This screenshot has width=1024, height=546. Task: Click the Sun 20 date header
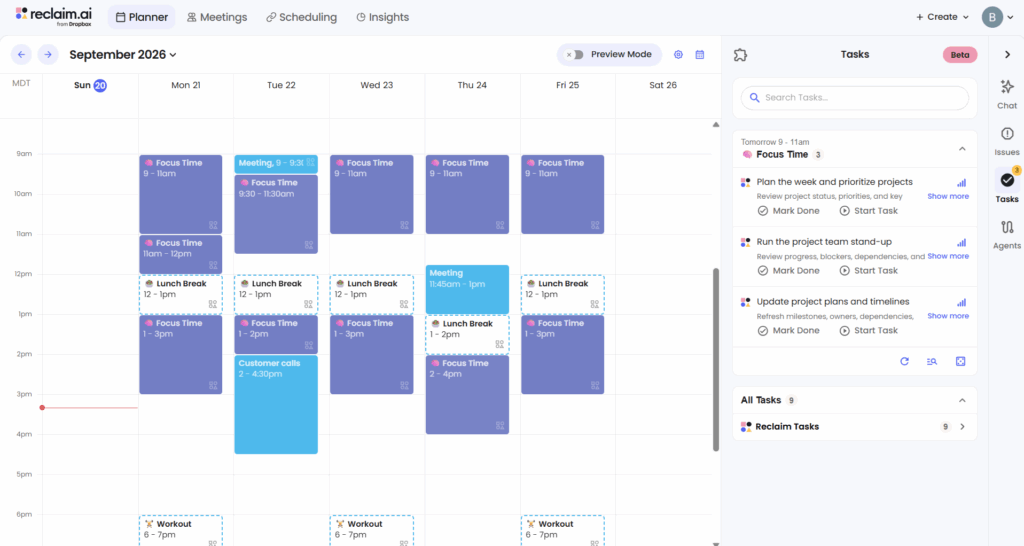tap(90, 85)
